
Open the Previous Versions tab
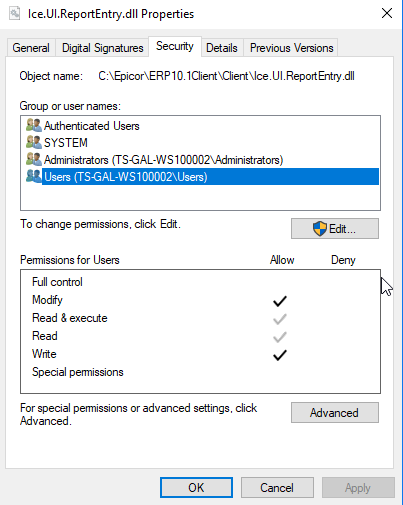point(291,48)
